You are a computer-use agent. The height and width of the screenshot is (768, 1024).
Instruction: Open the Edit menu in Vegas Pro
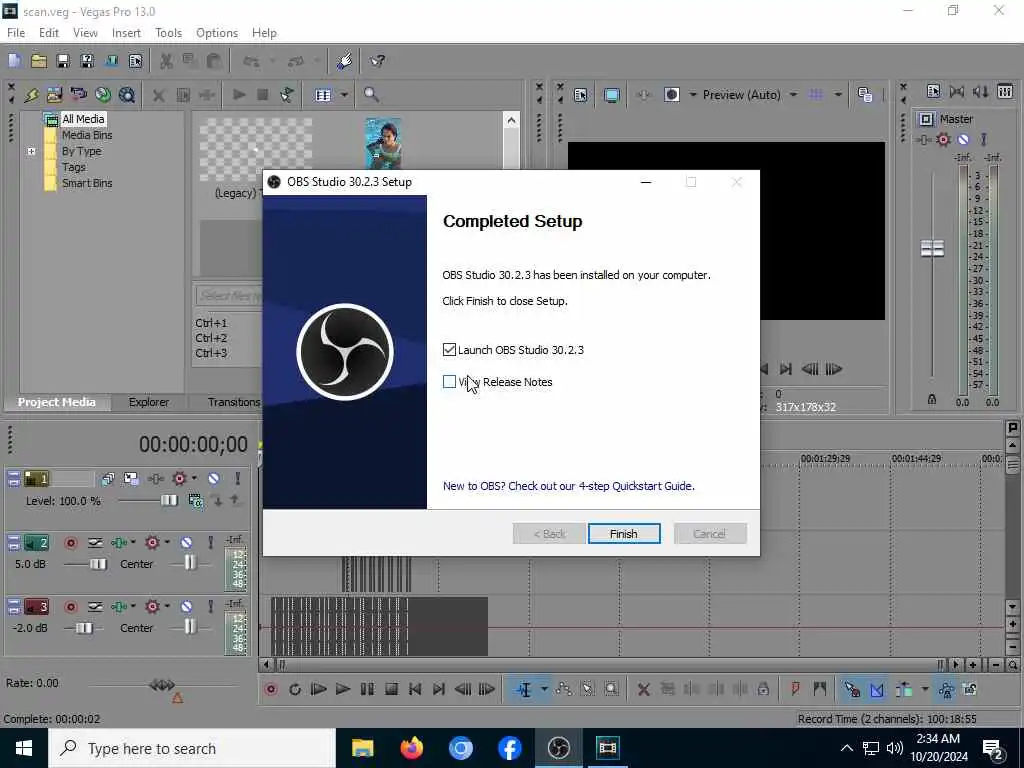point(49,33)
